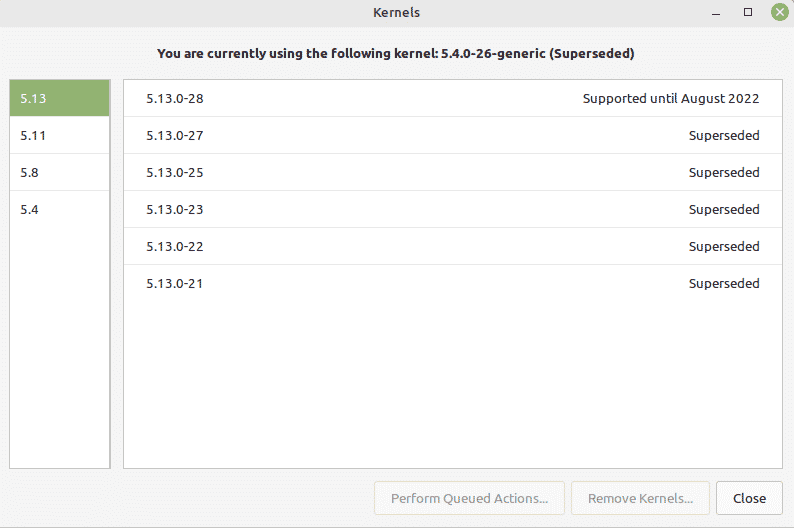Screen dimensions: 794x528
Task: Pick kernel 5.13.0-23 from list
Action: point(453,209)
